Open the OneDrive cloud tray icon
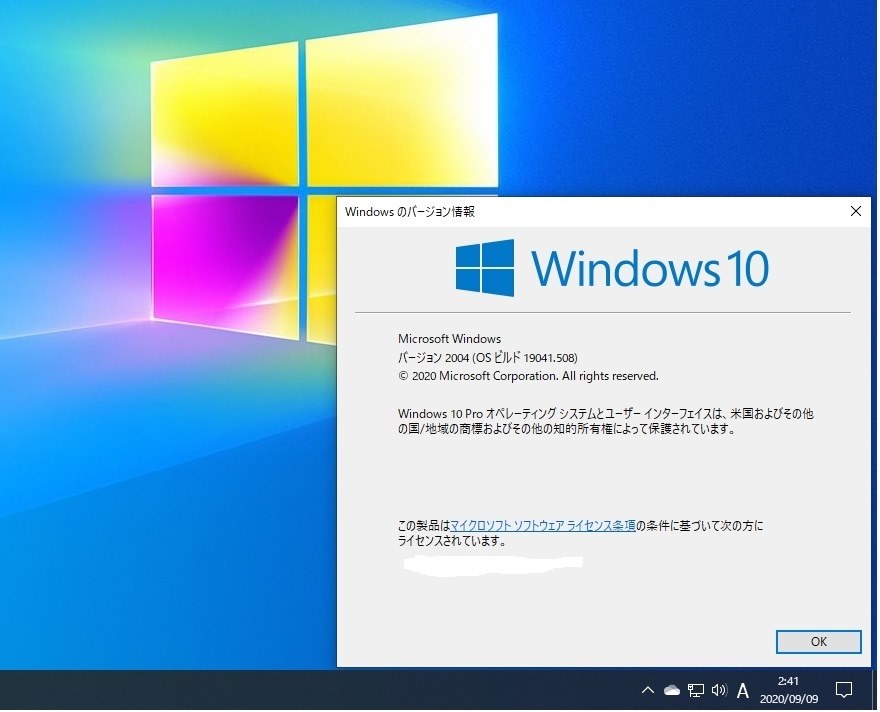The image size is (880, 712). point(672,691)
